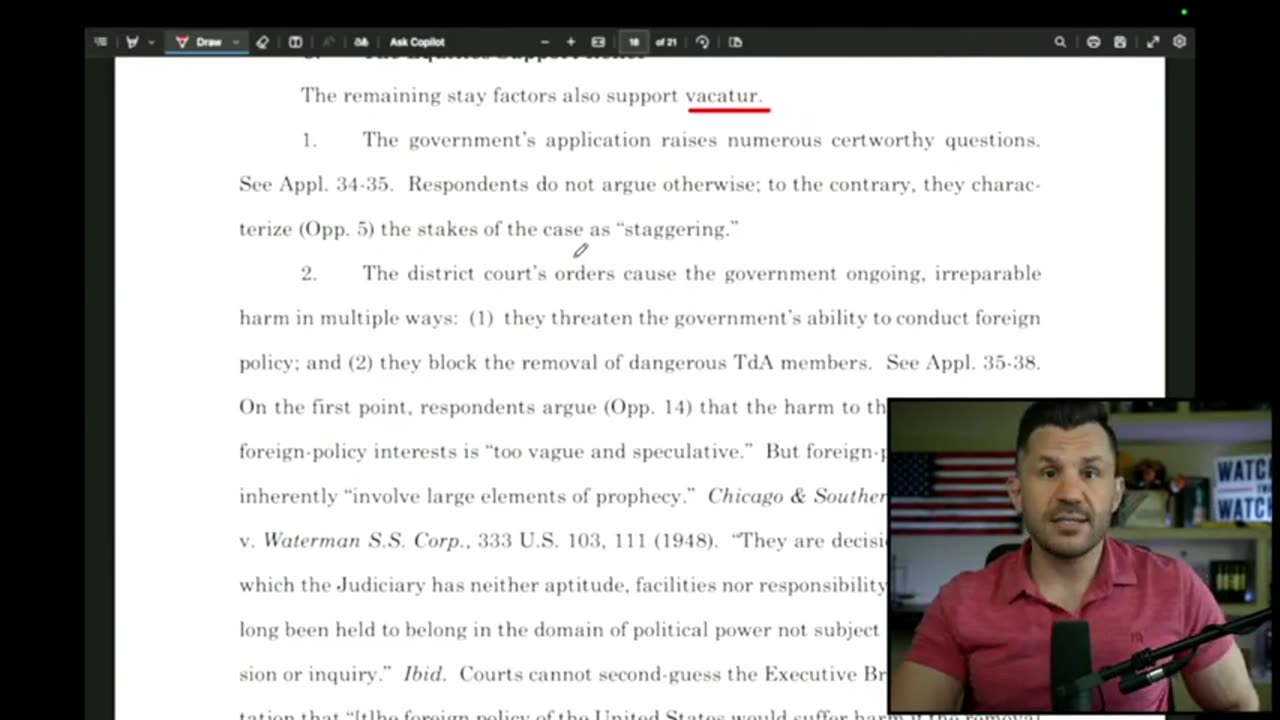Click the abbreviation 'TdA' in the text

point(753,362)
